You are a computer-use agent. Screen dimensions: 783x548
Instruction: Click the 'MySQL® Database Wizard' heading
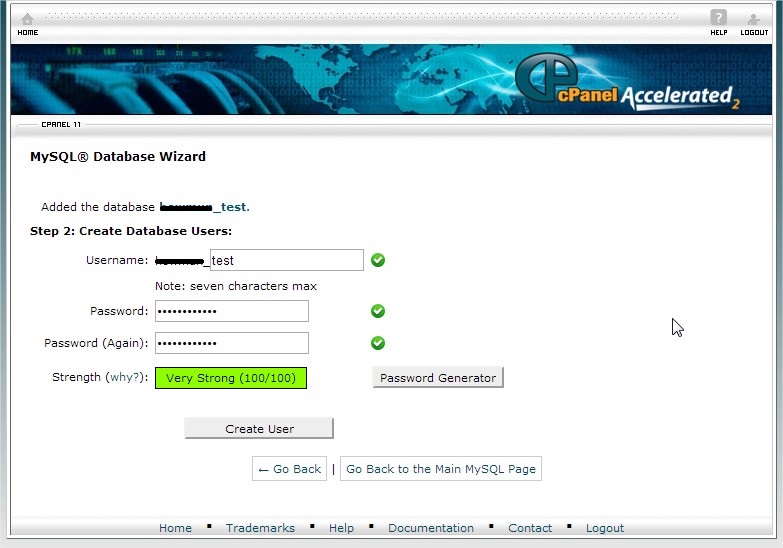click(118, 156)
